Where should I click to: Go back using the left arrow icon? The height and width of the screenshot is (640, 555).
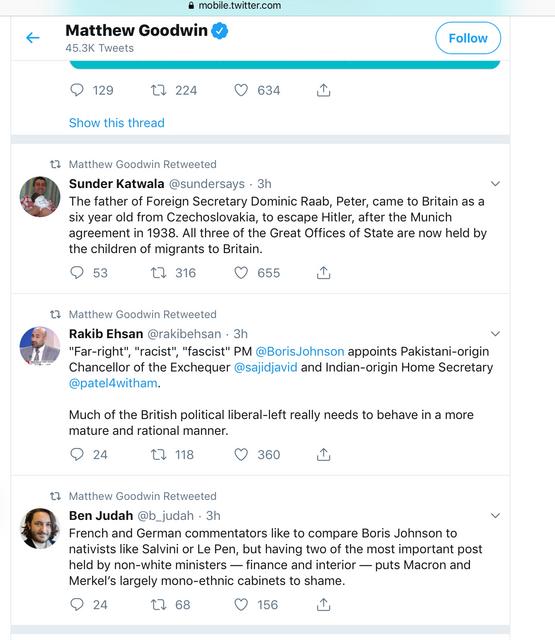point(33,38)
